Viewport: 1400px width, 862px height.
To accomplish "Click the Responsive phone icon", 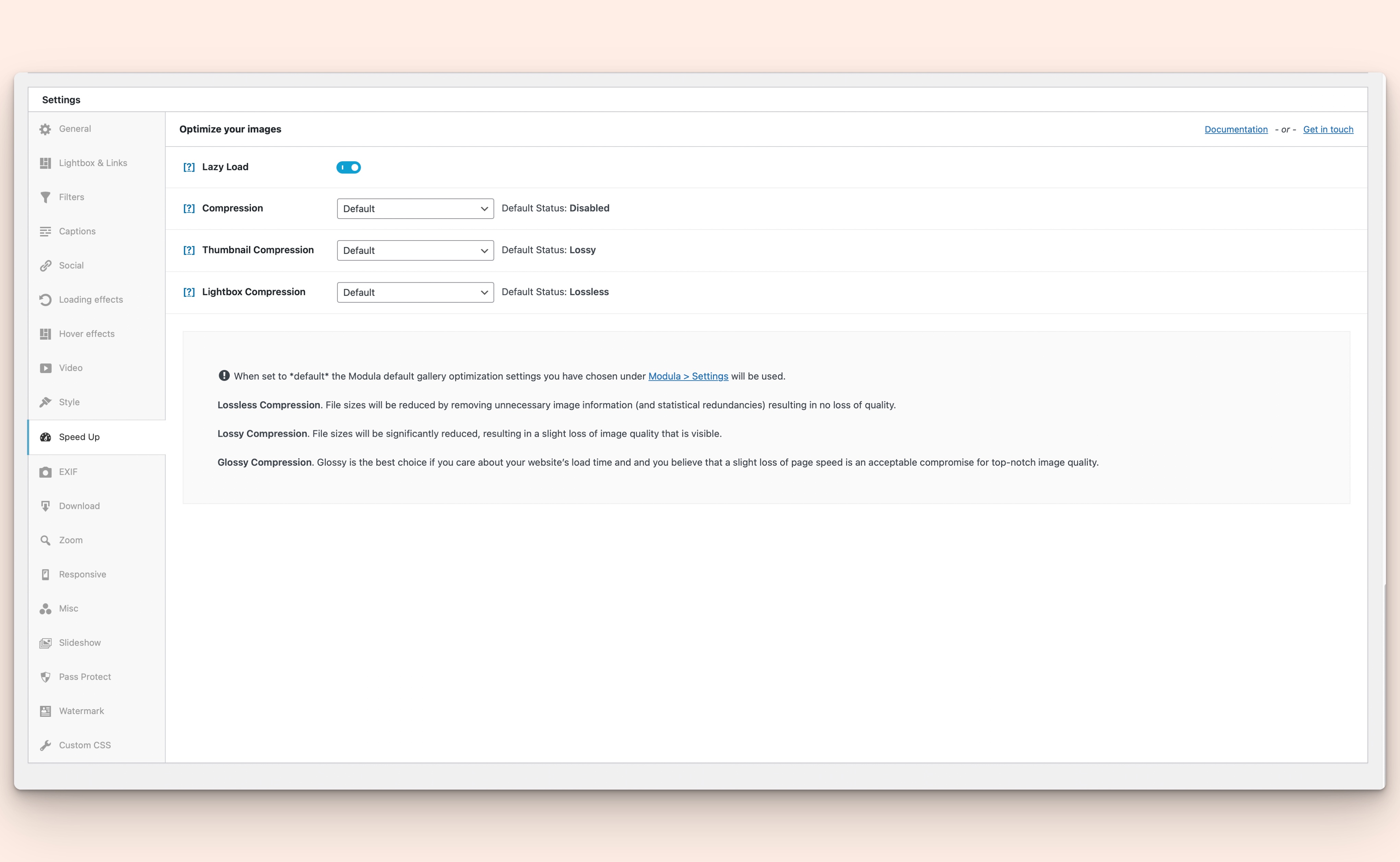I will (x=46, y=575).
